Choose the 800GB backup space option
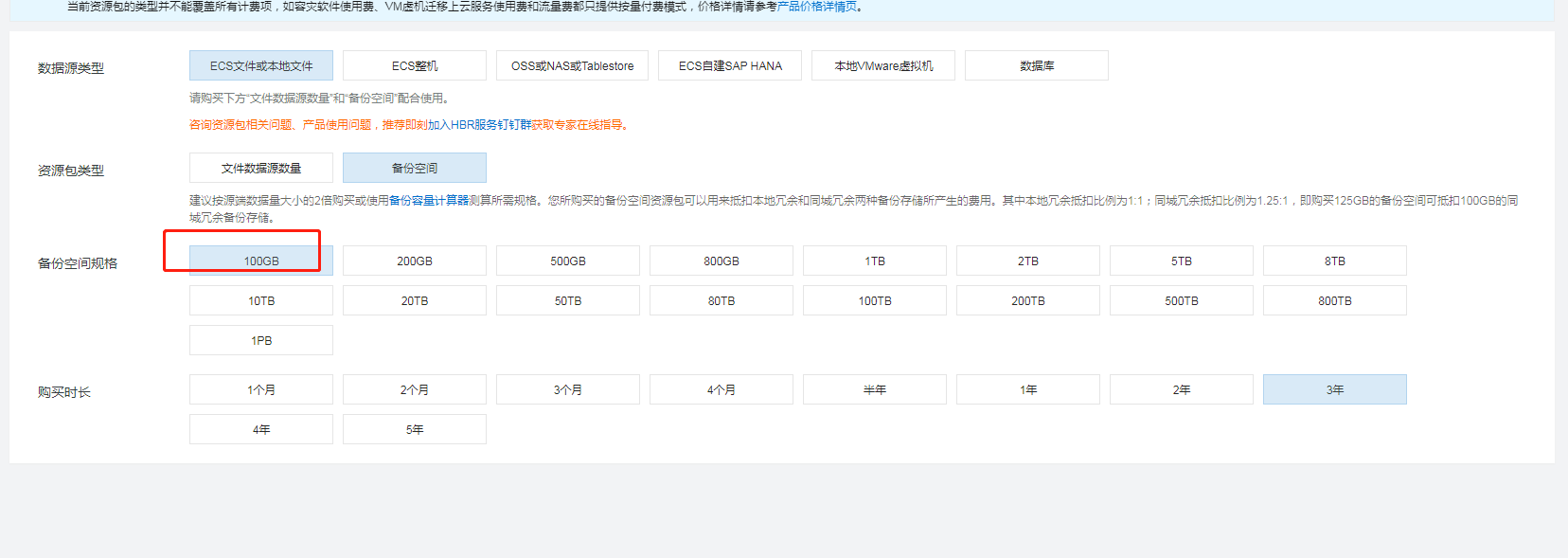Screen dimensions: 1568x558 722,261
